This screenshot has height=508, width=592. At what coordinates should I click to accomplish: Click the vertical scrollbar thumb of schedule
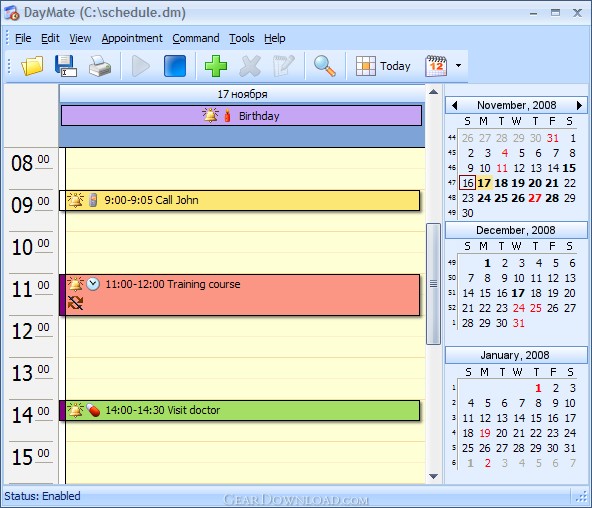point(433,283)
